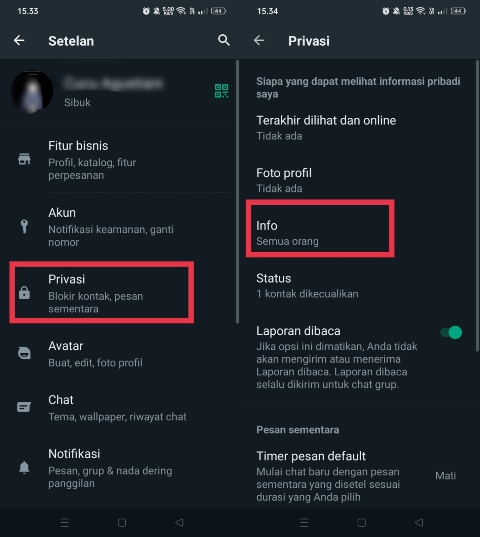Screen dimensions: 480x537
Task: Open Notifikasi settings entry
Action: (x=118, y=468)
